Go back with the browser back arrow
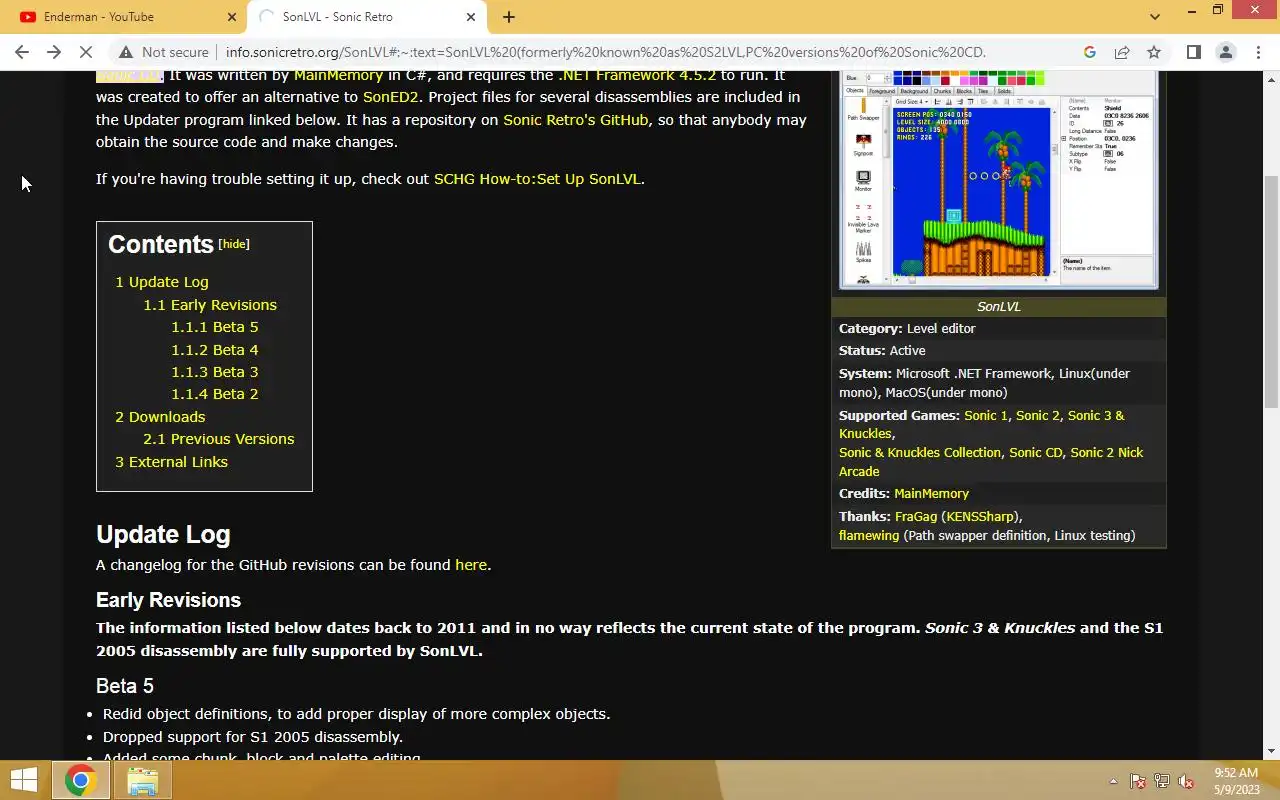The height and width of the screenshot is (800, 1280). [22, 52]
